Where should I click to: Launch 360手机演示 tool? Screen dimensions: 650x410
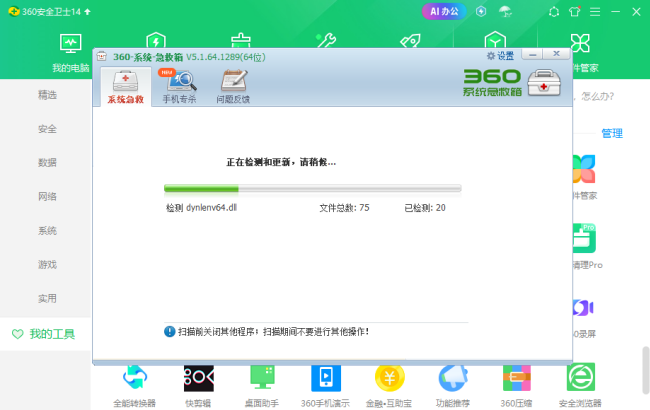click(326, 386)
